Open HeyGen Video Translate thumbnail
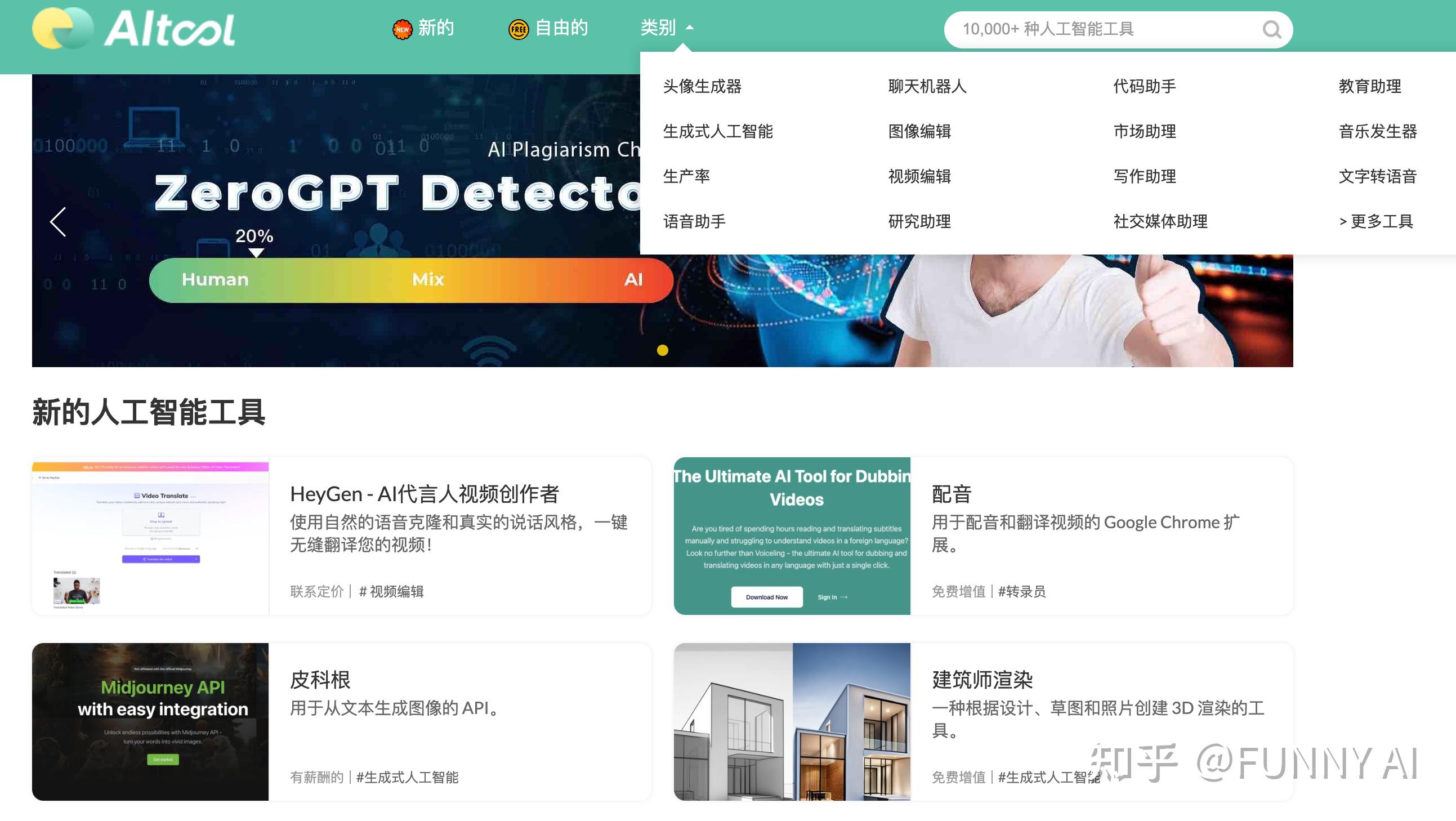Image resolution: width=1456 pixels, height=821 pixels. click(150, 536)
